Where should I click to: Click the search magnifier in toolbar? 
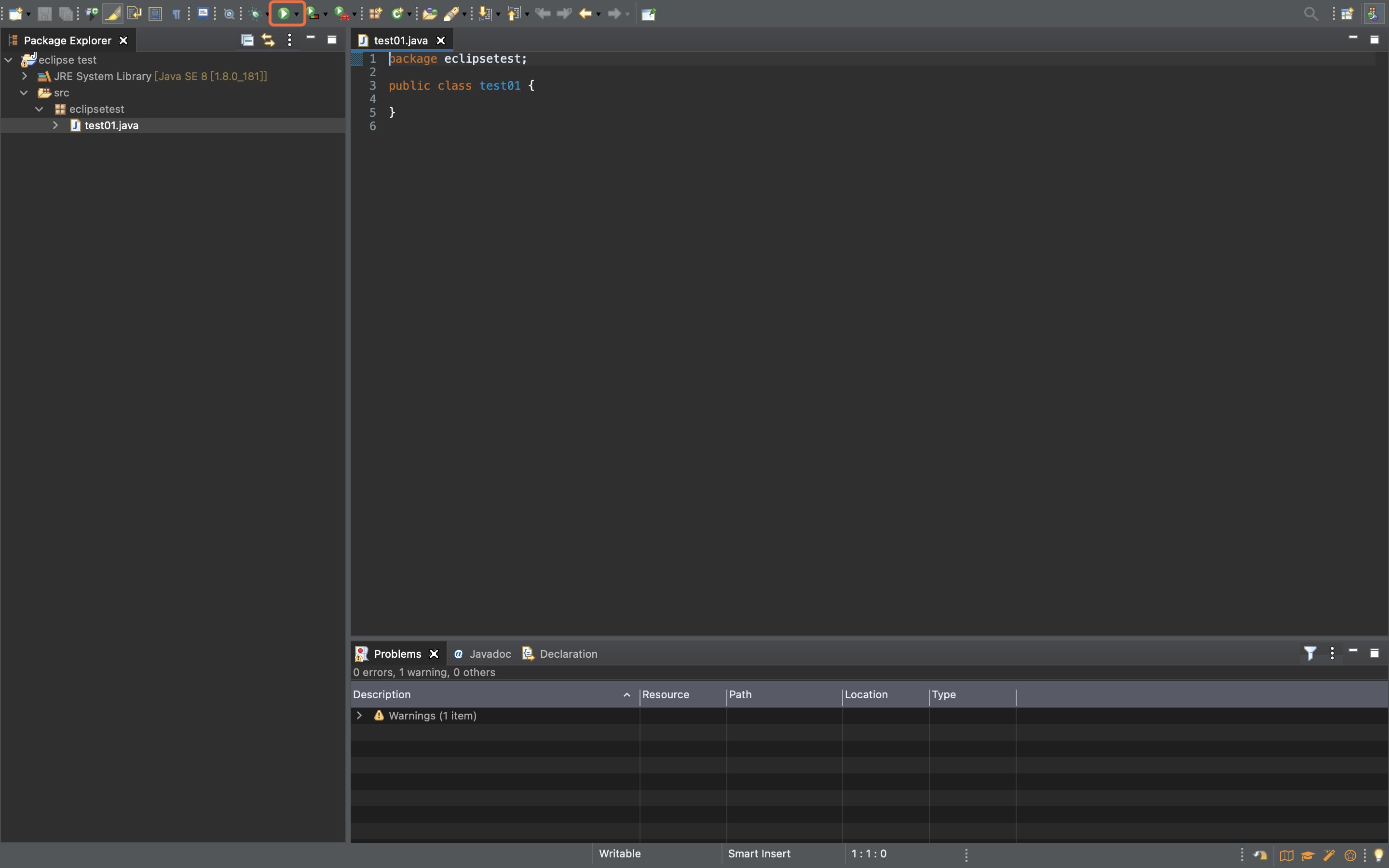click(x=1310, y=14)
